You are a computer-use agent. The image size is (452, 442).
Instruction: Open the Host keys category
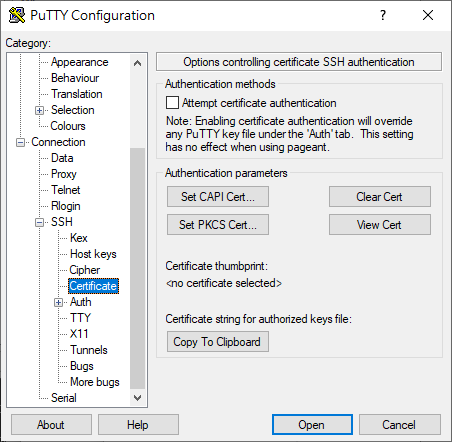[93, 254]
